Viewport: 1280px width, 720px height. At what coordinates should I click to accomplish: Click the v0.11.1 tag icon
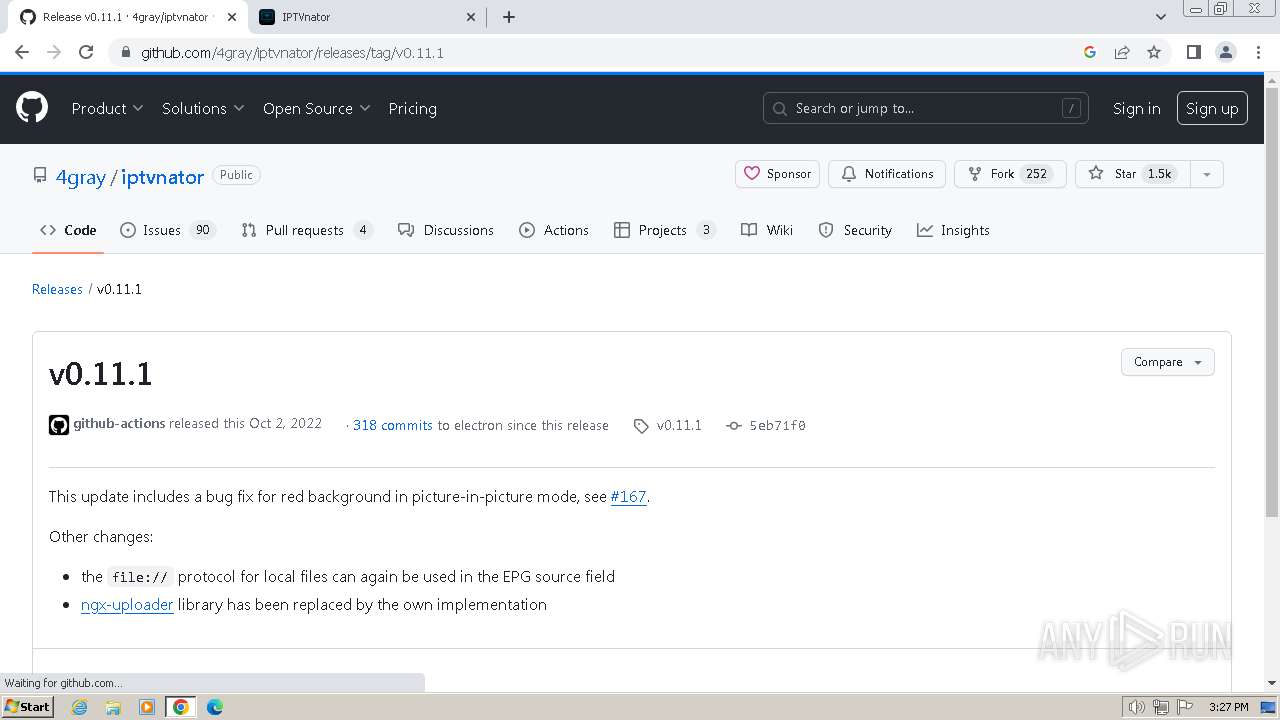[641, 426]
